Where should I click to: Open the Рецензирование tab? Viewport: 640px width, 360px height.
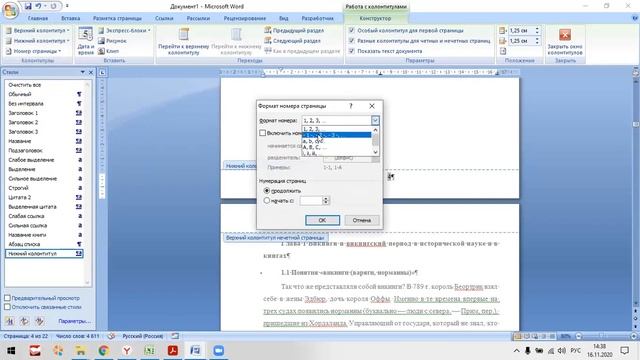coord(244,18)
